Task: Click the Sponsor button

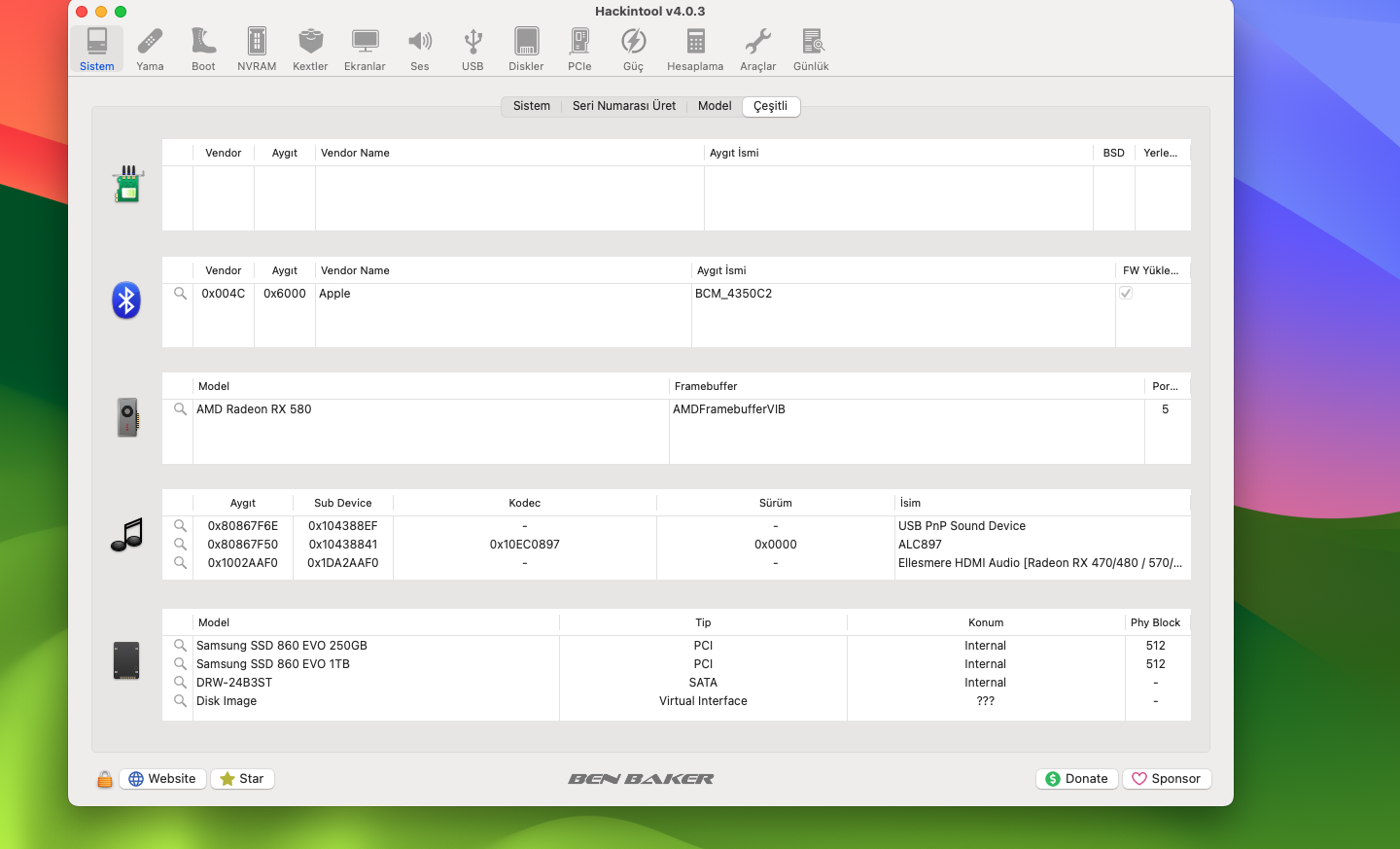Action: point(1166,779)
